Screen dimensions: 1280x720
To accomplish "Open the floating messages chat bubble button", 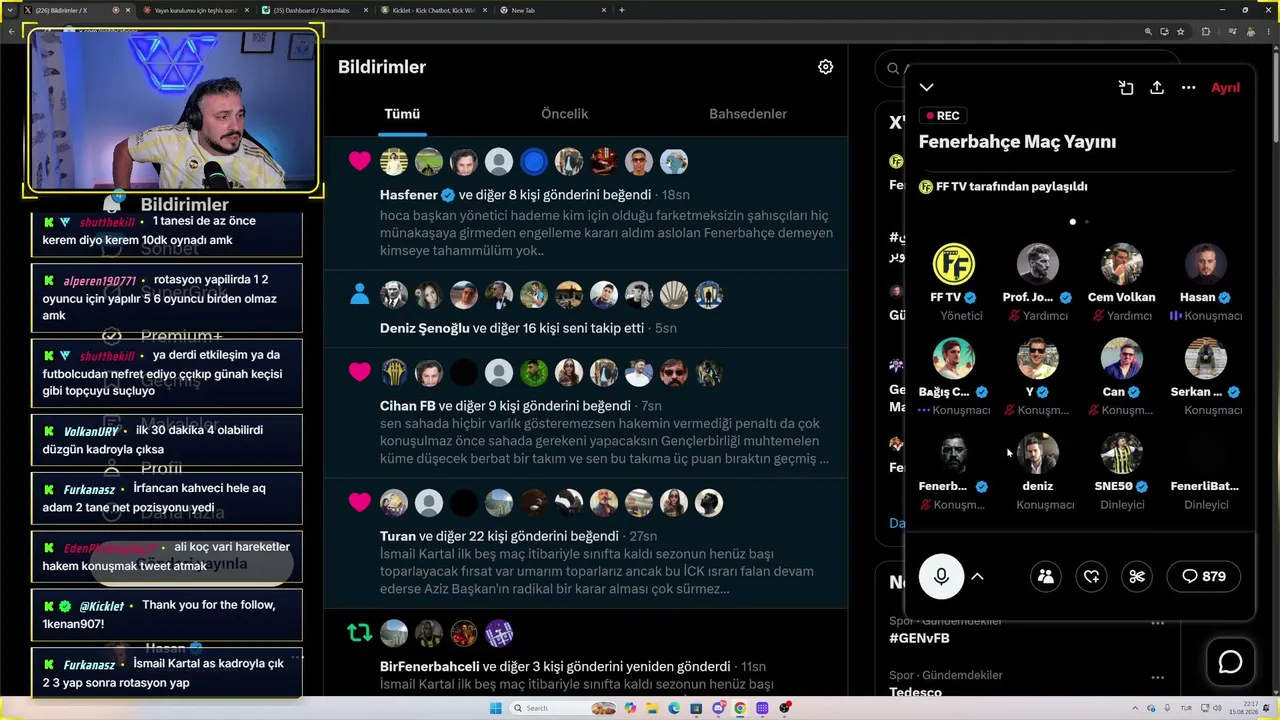I will coord(1230,661).
